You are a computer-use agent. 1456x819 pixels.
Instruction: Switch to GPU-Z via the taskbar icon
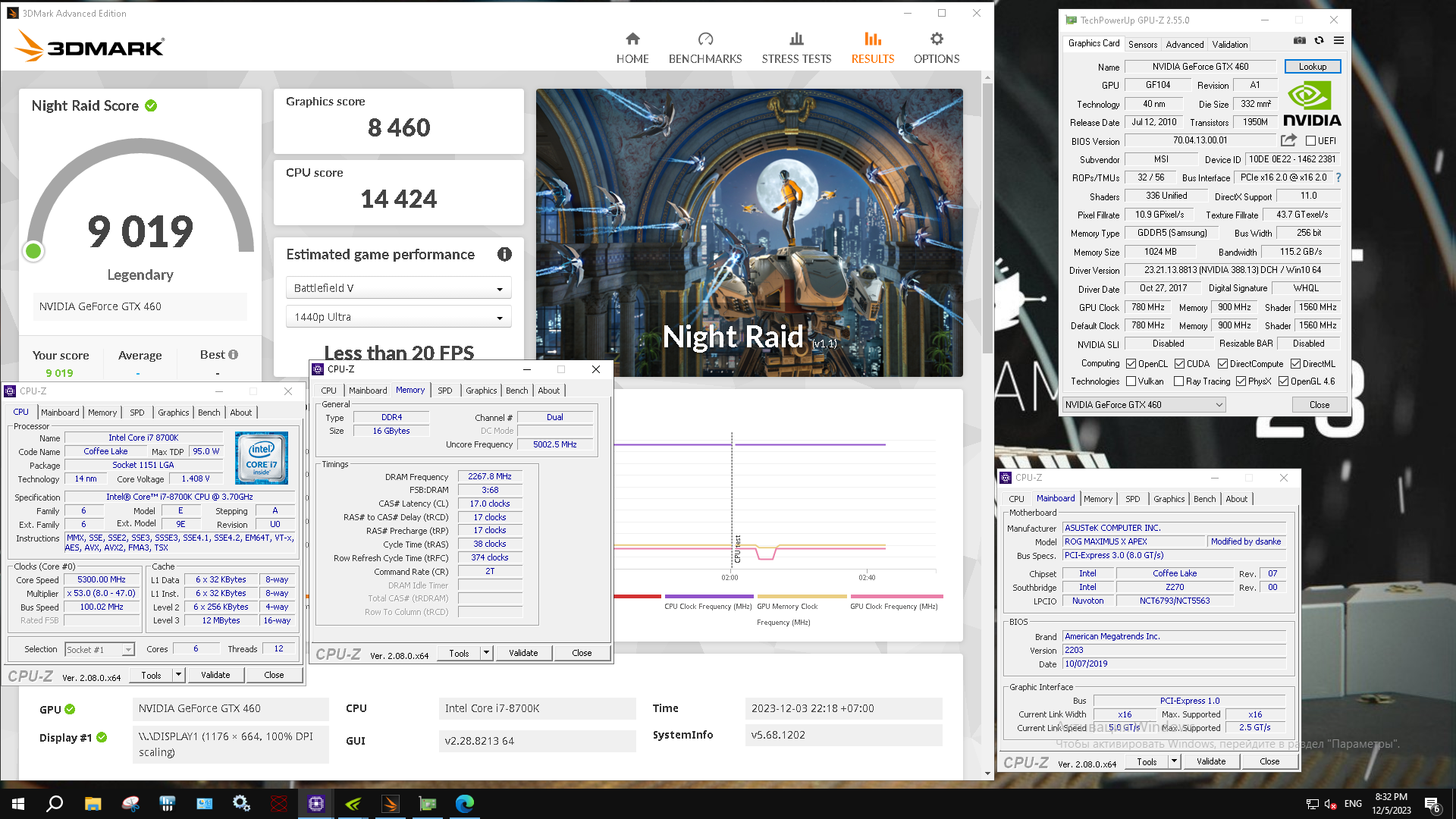click(x=428, y=804)
